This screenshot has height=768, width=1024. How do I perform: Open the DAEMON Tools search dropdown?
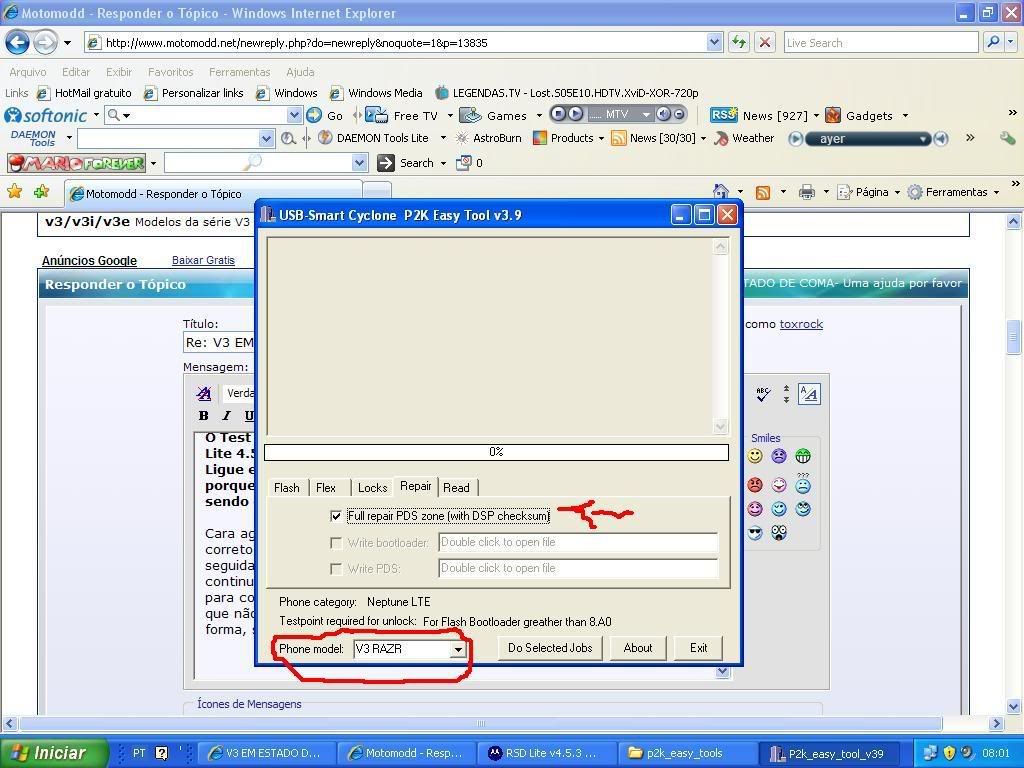coord(266,138)
